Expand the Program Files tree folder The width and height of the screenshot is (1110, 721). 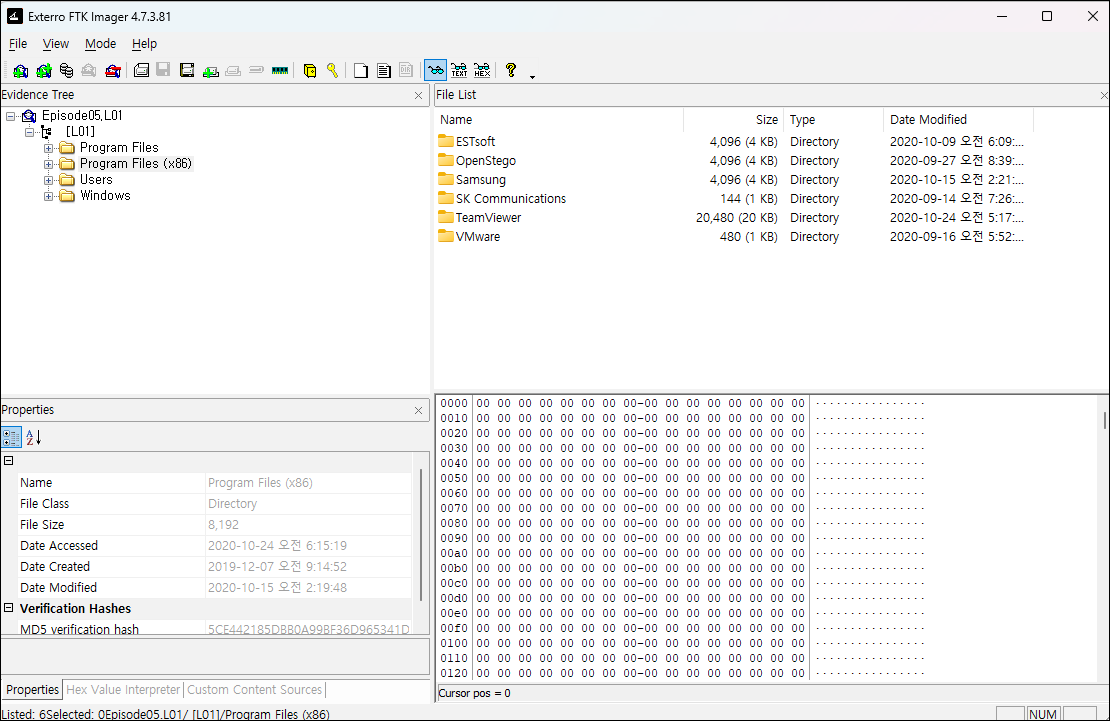(x=48, y=148)
